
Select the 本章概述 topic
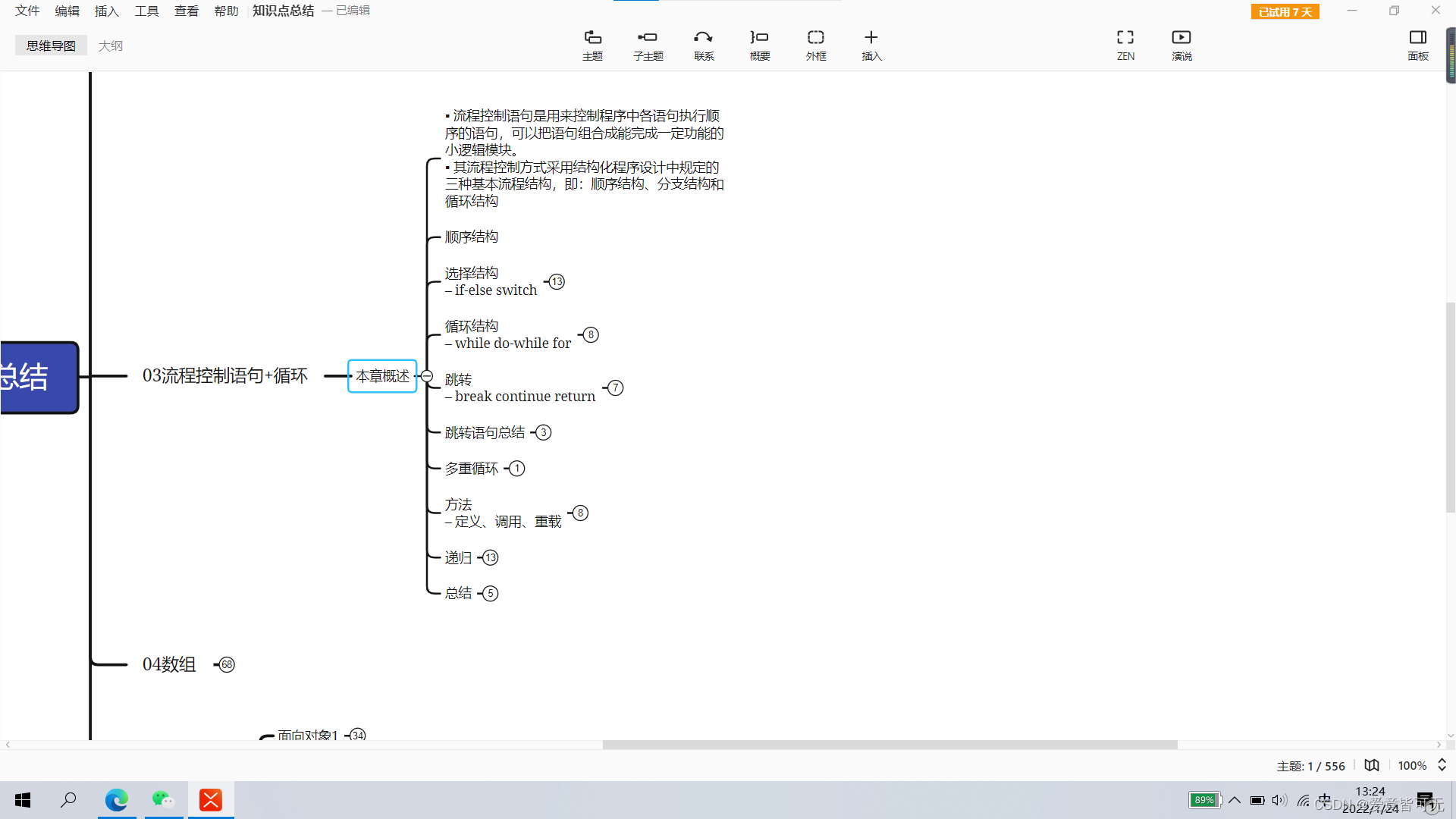pyautogui.click(x=382, y=376)
